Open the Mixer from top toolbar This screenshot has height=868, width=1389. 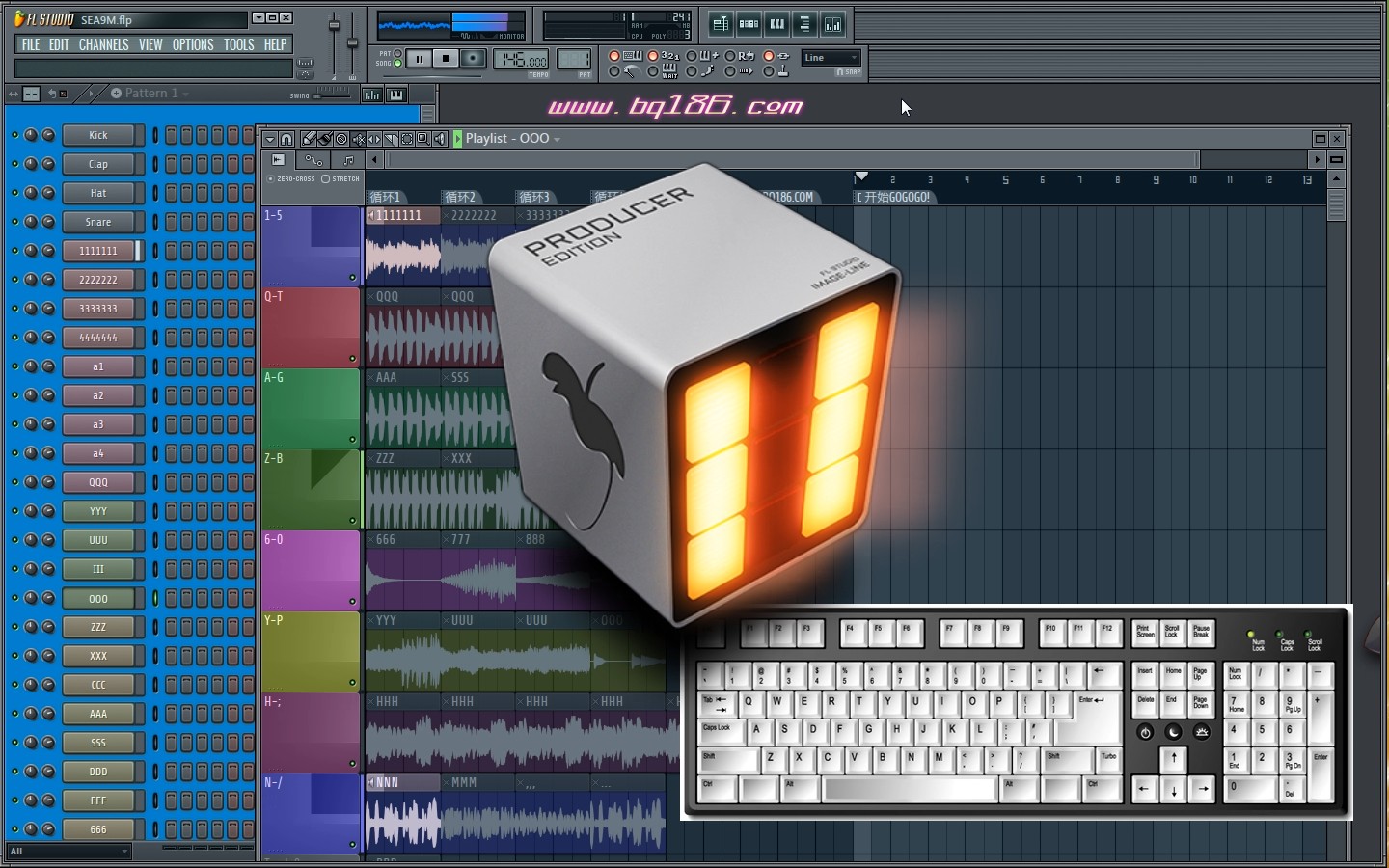click(x=832, y=23)
